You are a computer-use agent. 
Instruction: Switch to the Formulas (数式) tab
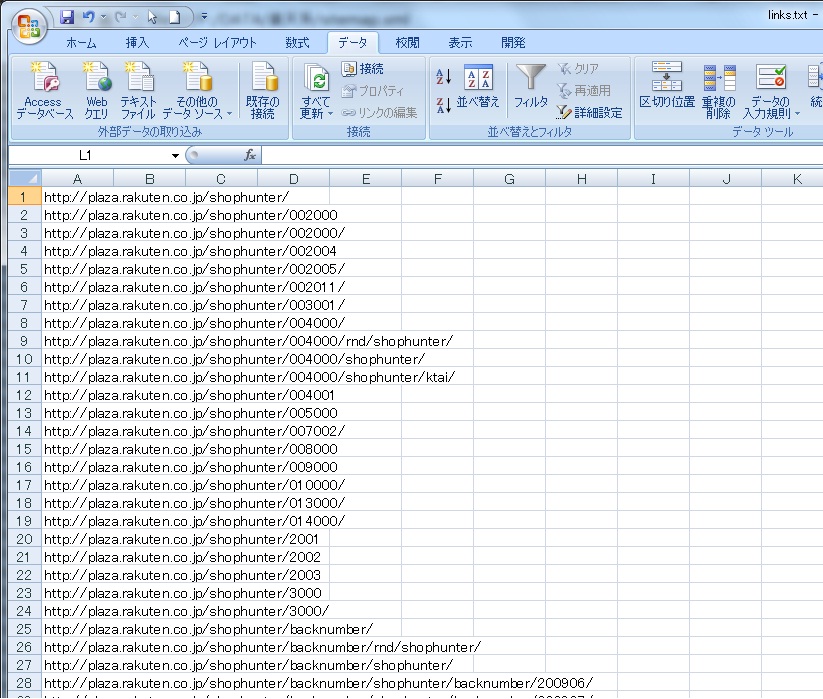click(x=297, y=43)
